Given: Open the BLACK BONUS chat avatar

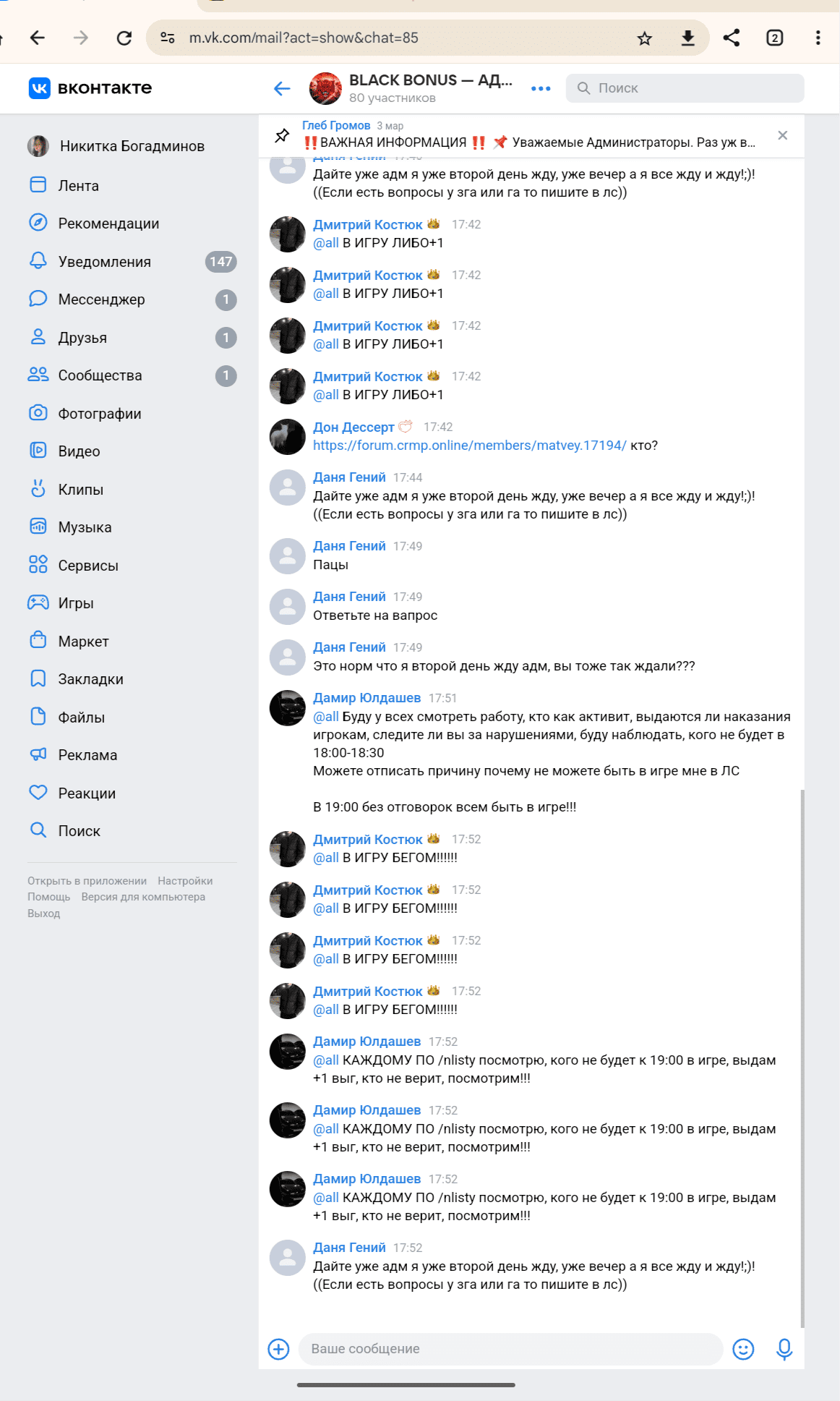Looking at the screenshot, I should [x=325, y=88].
